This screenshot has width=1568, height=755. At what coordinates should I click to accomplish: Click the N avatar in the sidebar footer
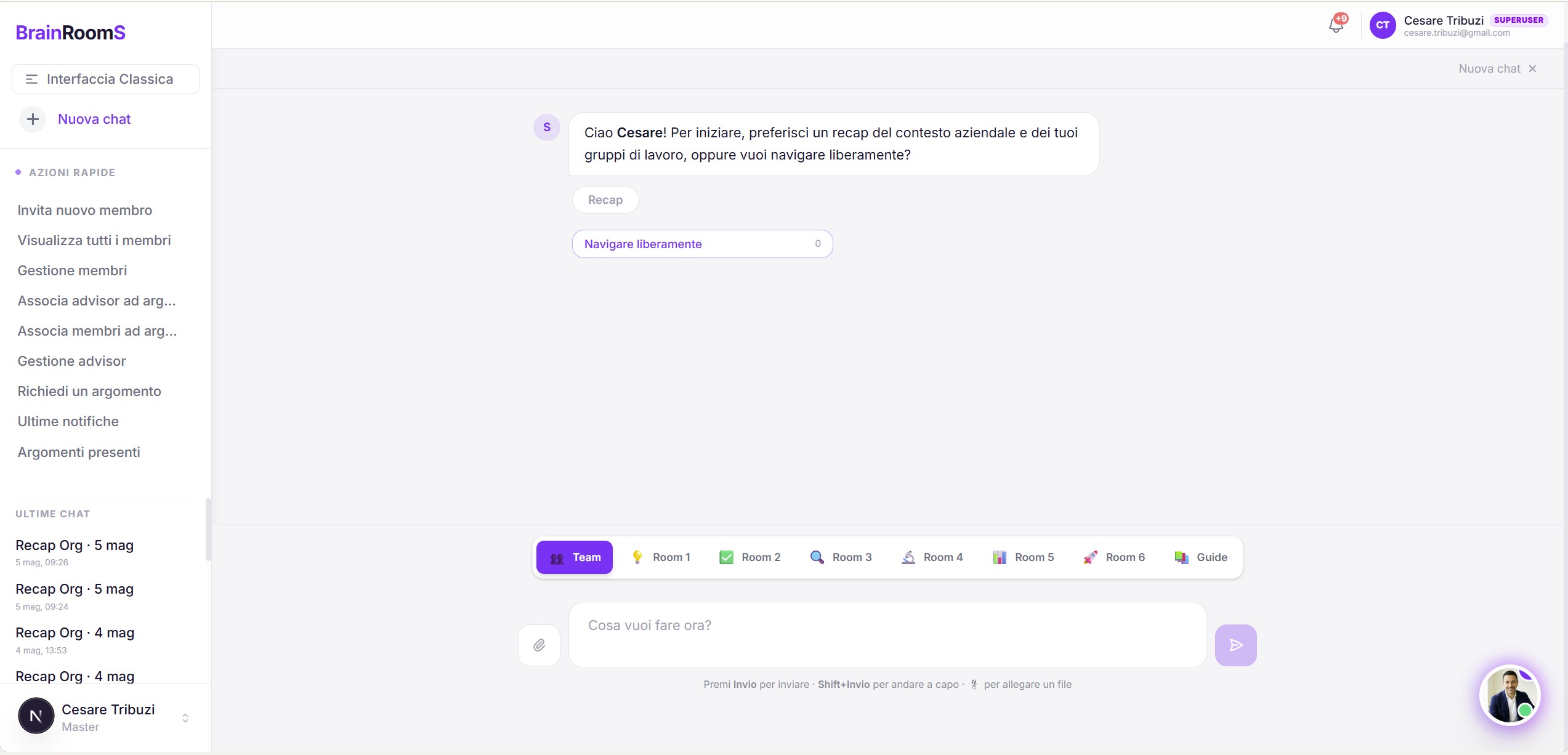(36, 716)
